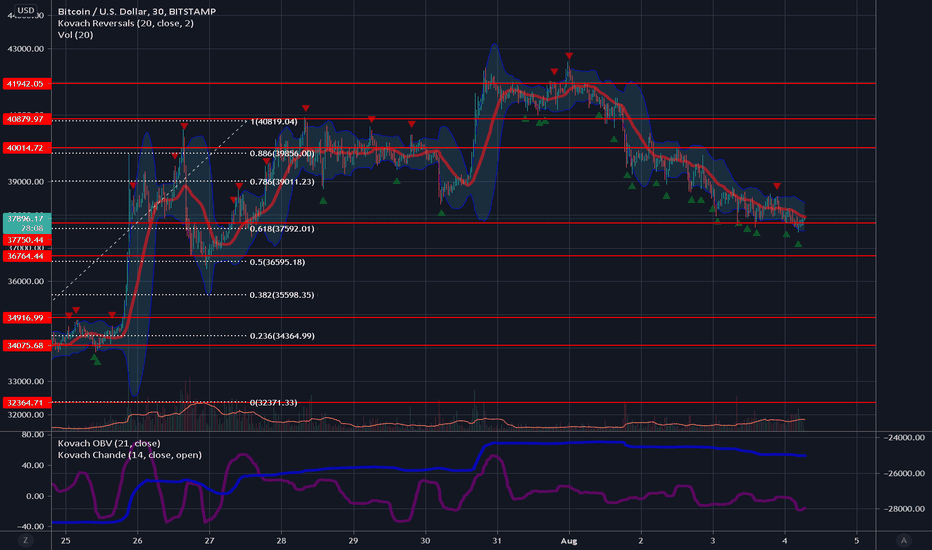This screenshot has width=932, height=550.
Task: Click the 32364.71 red price label
Action: [x=27, y=403]
